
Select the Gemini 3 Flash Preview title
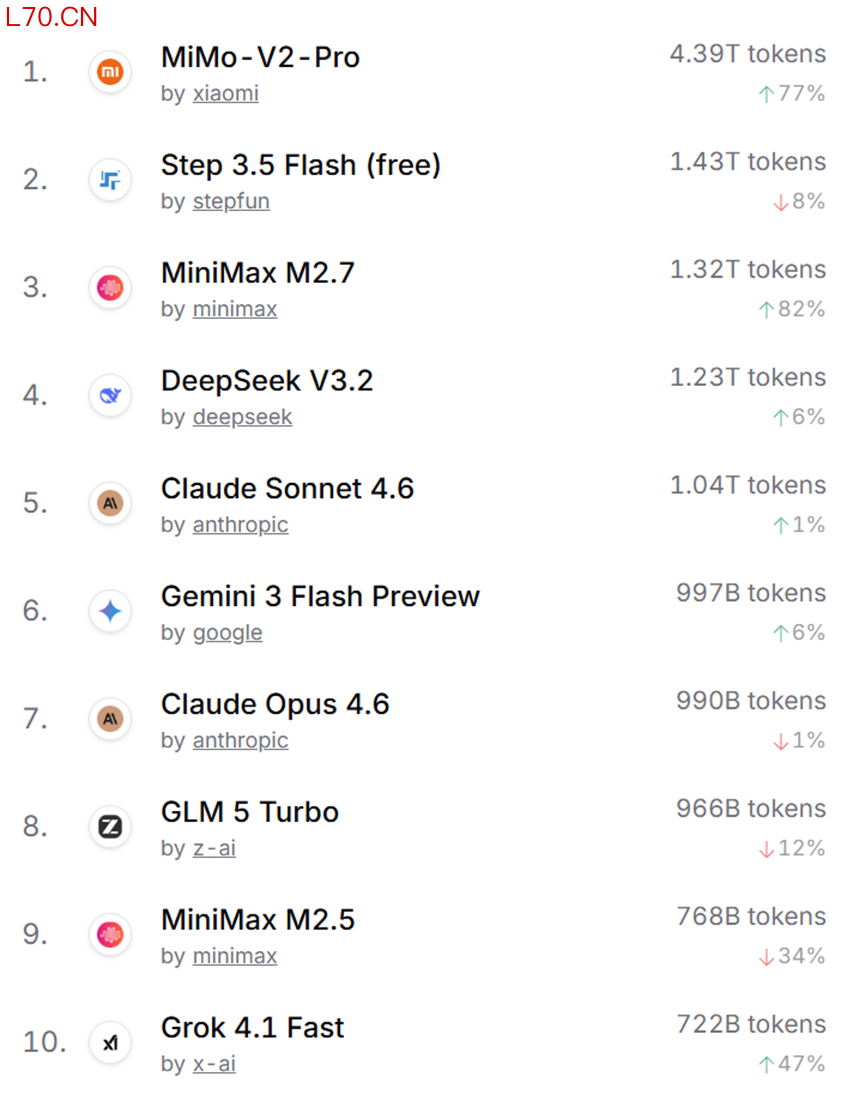320,596
